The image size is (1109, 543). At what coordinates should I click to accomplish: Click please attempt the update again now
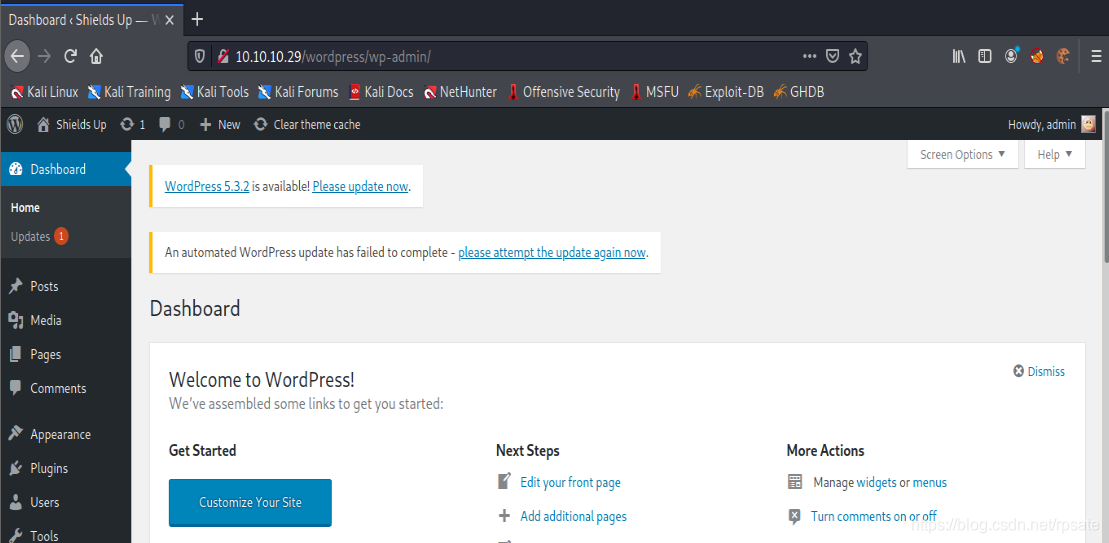click(x=552, y=252)
